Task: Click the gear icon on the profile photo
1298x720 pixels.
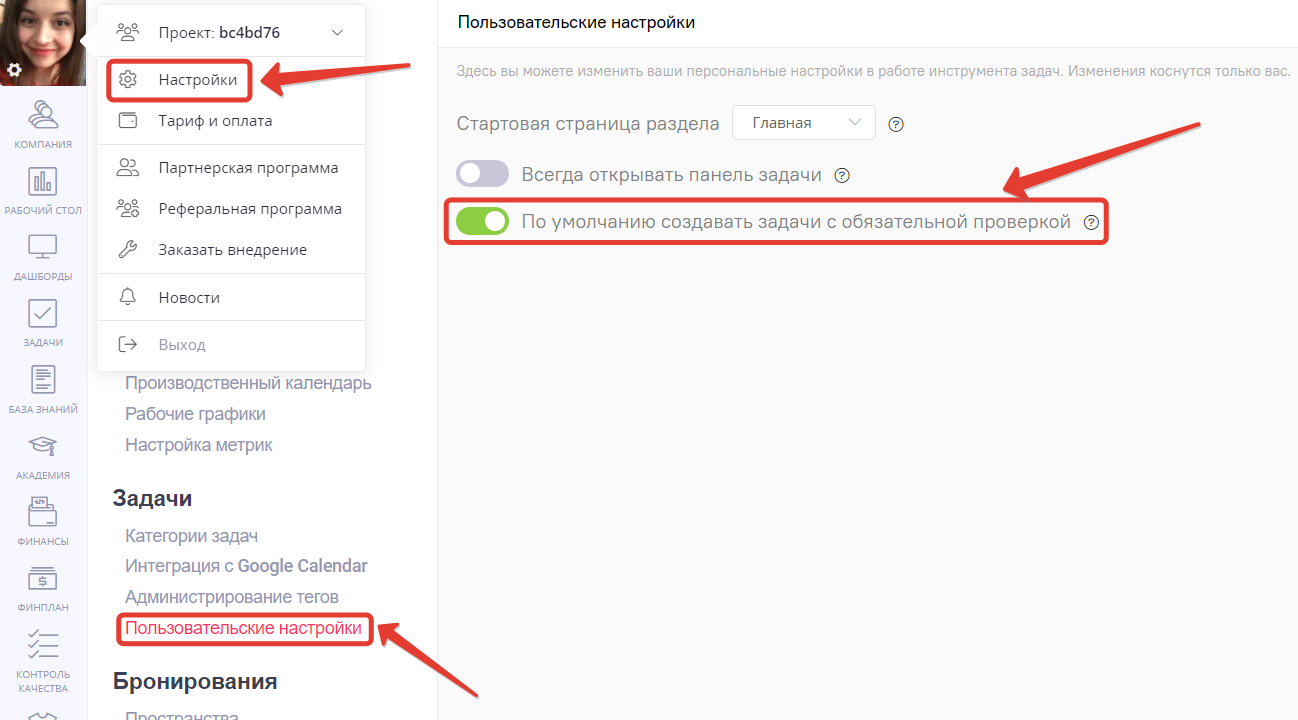Action: point(14,70)
